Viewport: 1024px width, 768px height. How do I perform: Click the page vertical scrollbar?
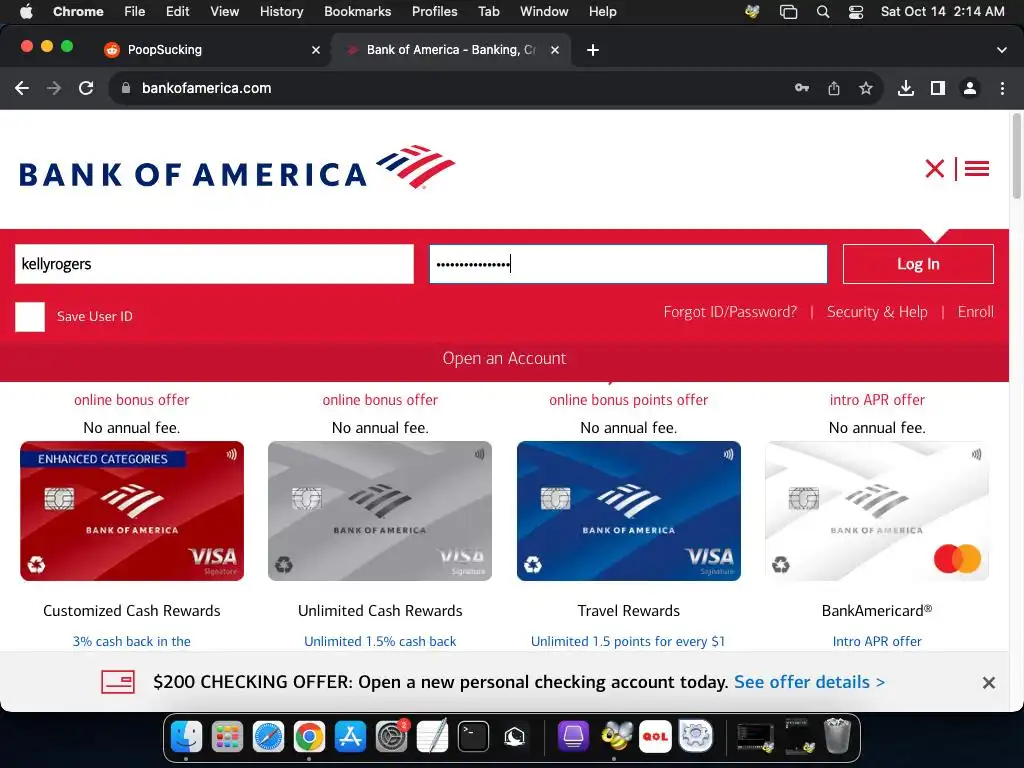click(1016, 155)
